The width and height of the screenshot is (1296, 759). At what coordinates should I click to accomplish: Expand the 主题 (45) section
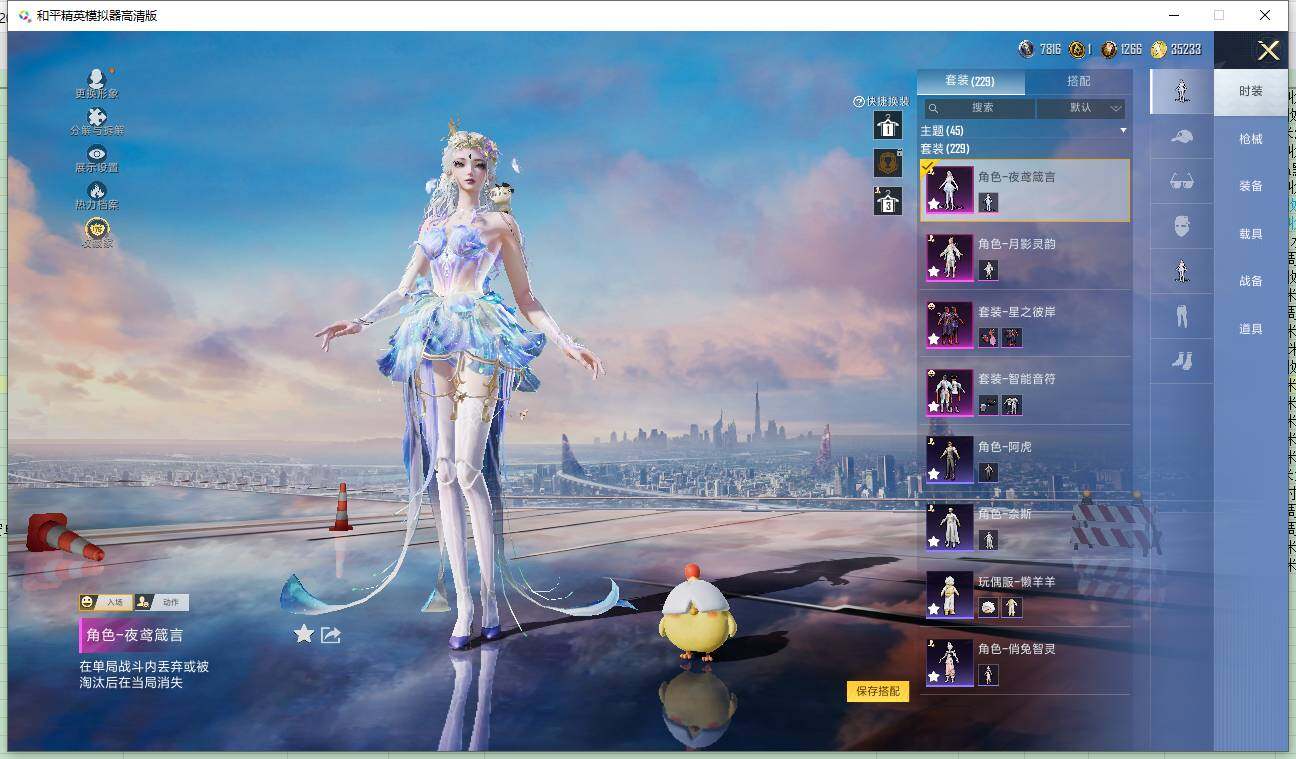pyautogui.click(x=1024, y=131)
